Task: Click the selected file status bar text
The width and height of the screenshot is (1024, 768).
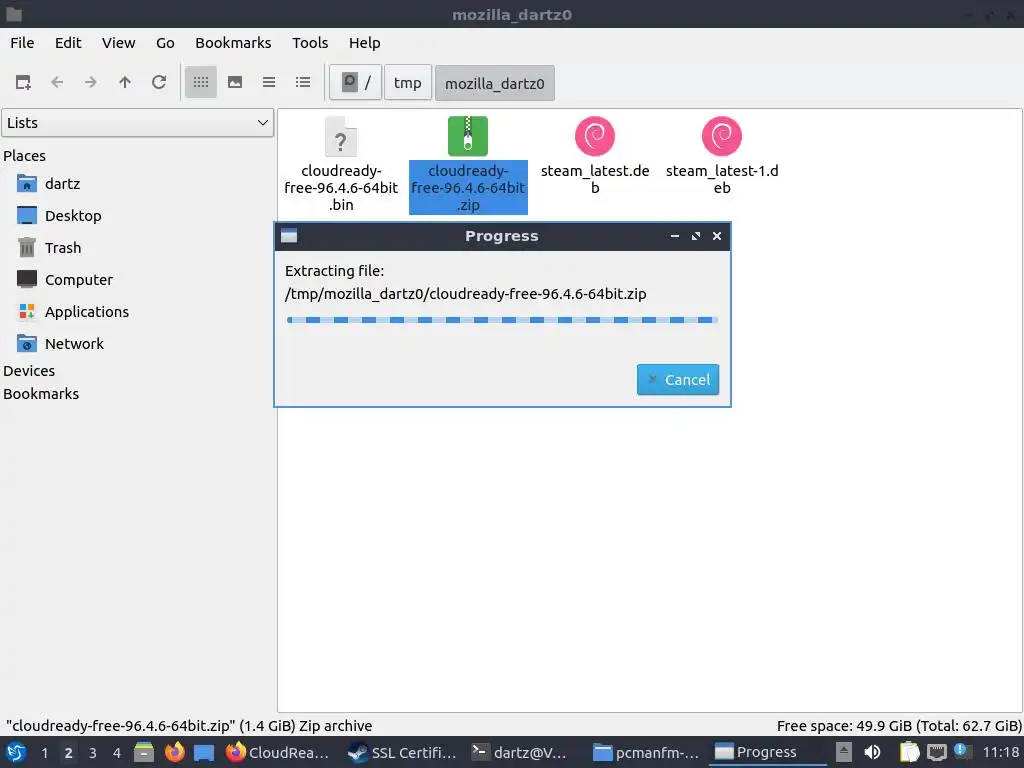Action: pos(189,726)
